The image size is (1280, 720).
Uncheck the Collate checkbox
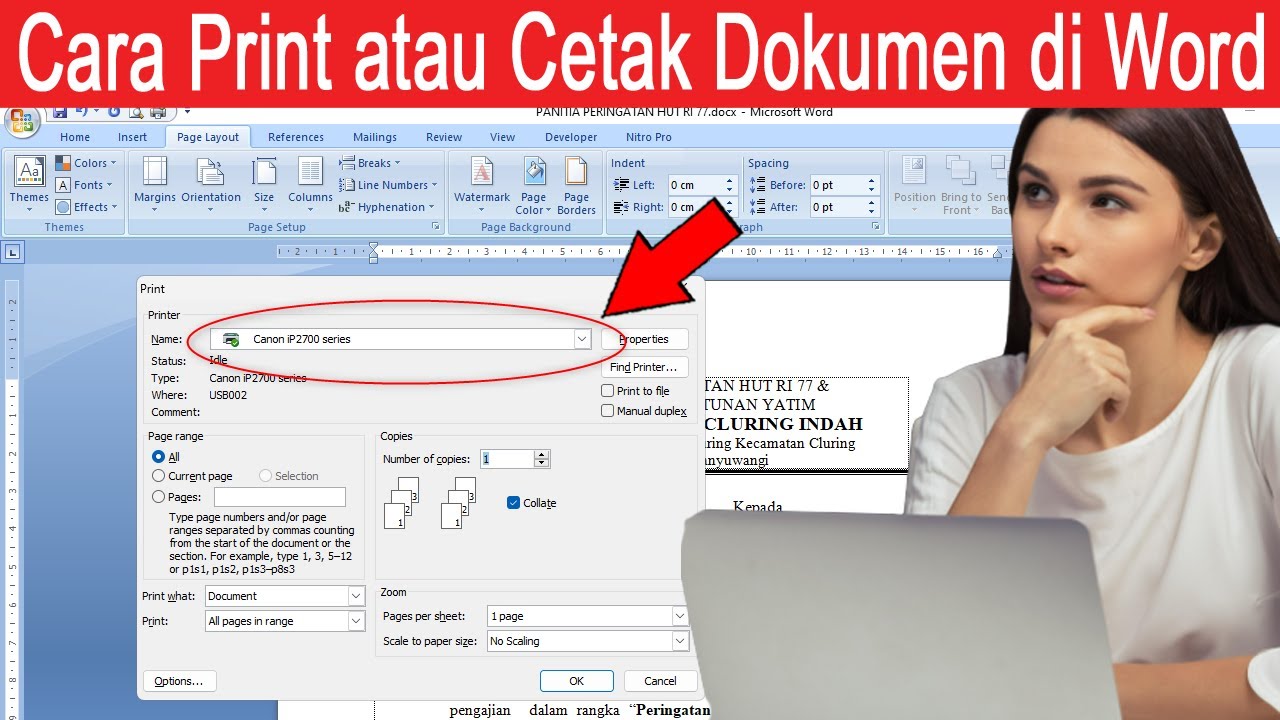514,503
